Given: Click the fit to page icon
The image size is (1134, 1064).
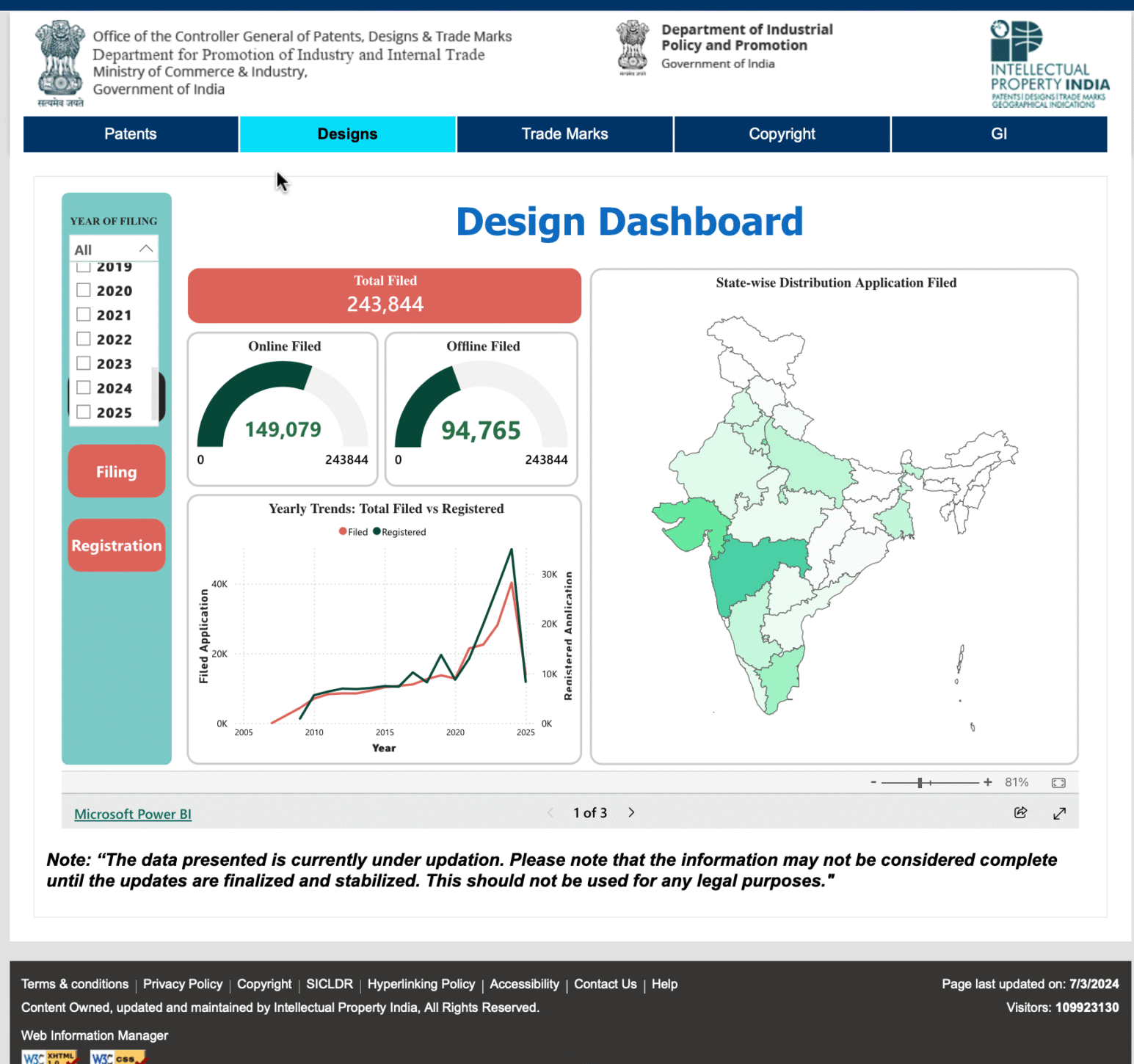Looking at the screenshot, I should click(1058, 783).
